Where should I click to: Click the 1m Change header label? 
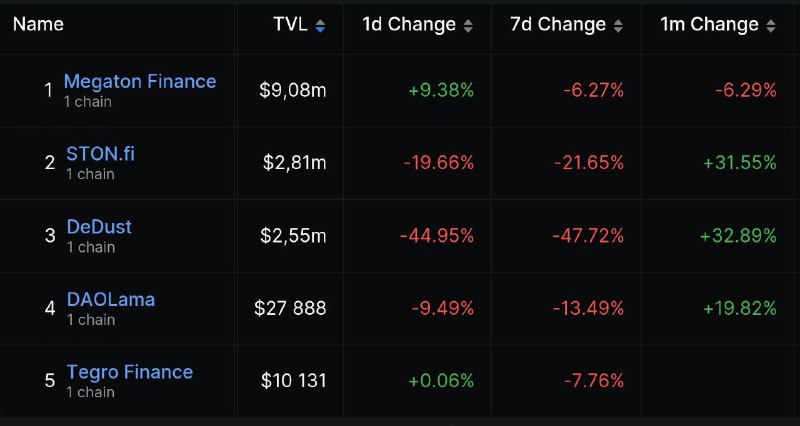[710, 24]
